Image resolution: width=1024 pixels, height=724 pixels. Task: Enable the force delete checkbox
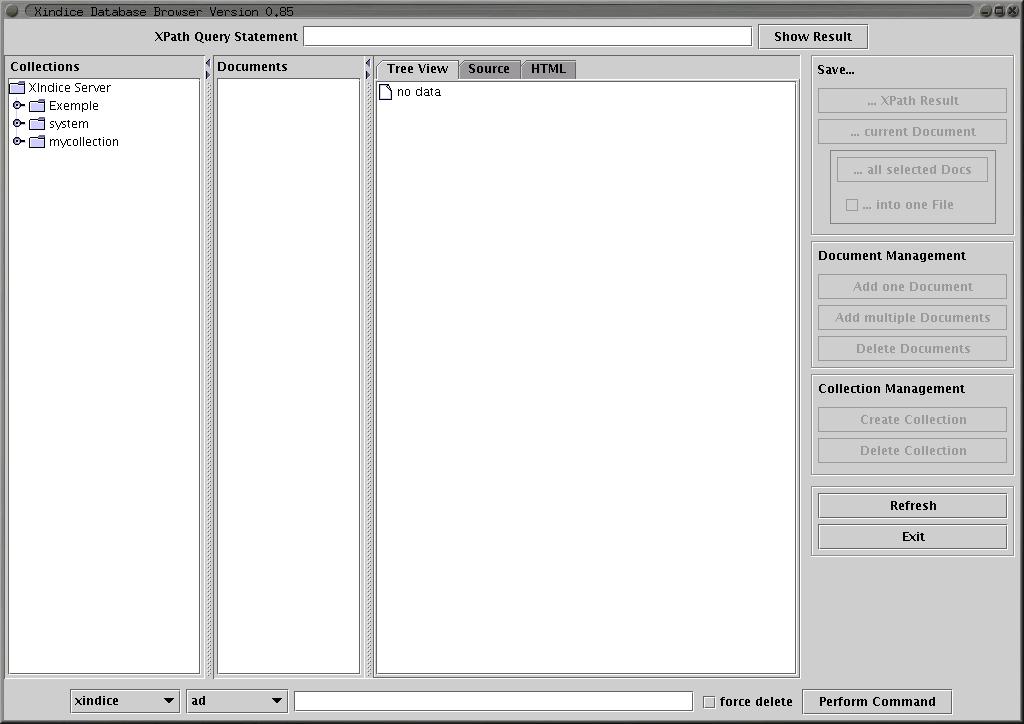coord(709,702)
